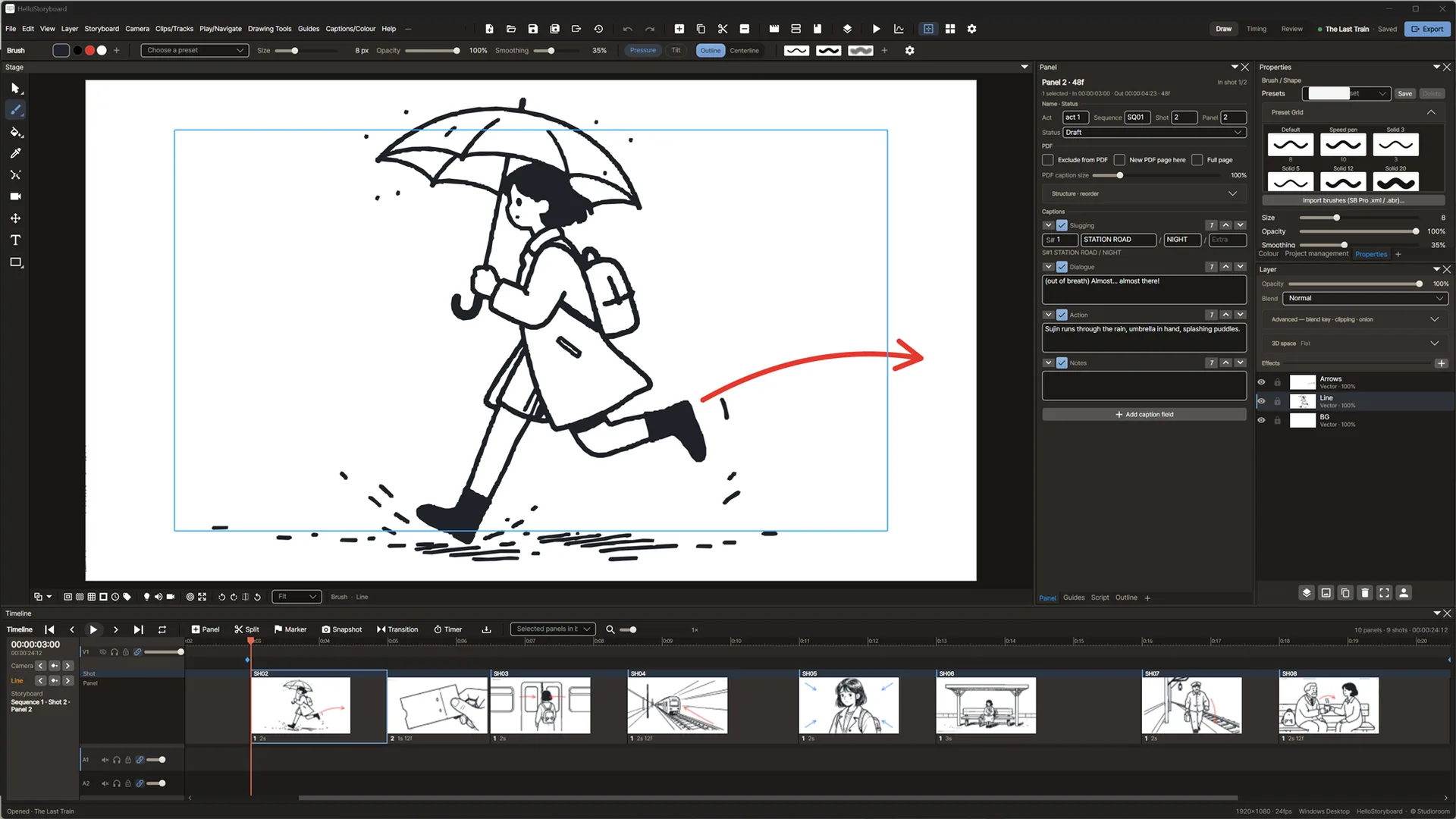Select the arrow selection tool
This screenshot has height=819, width=1456.
pyautogui.click(x=15, y=88)
